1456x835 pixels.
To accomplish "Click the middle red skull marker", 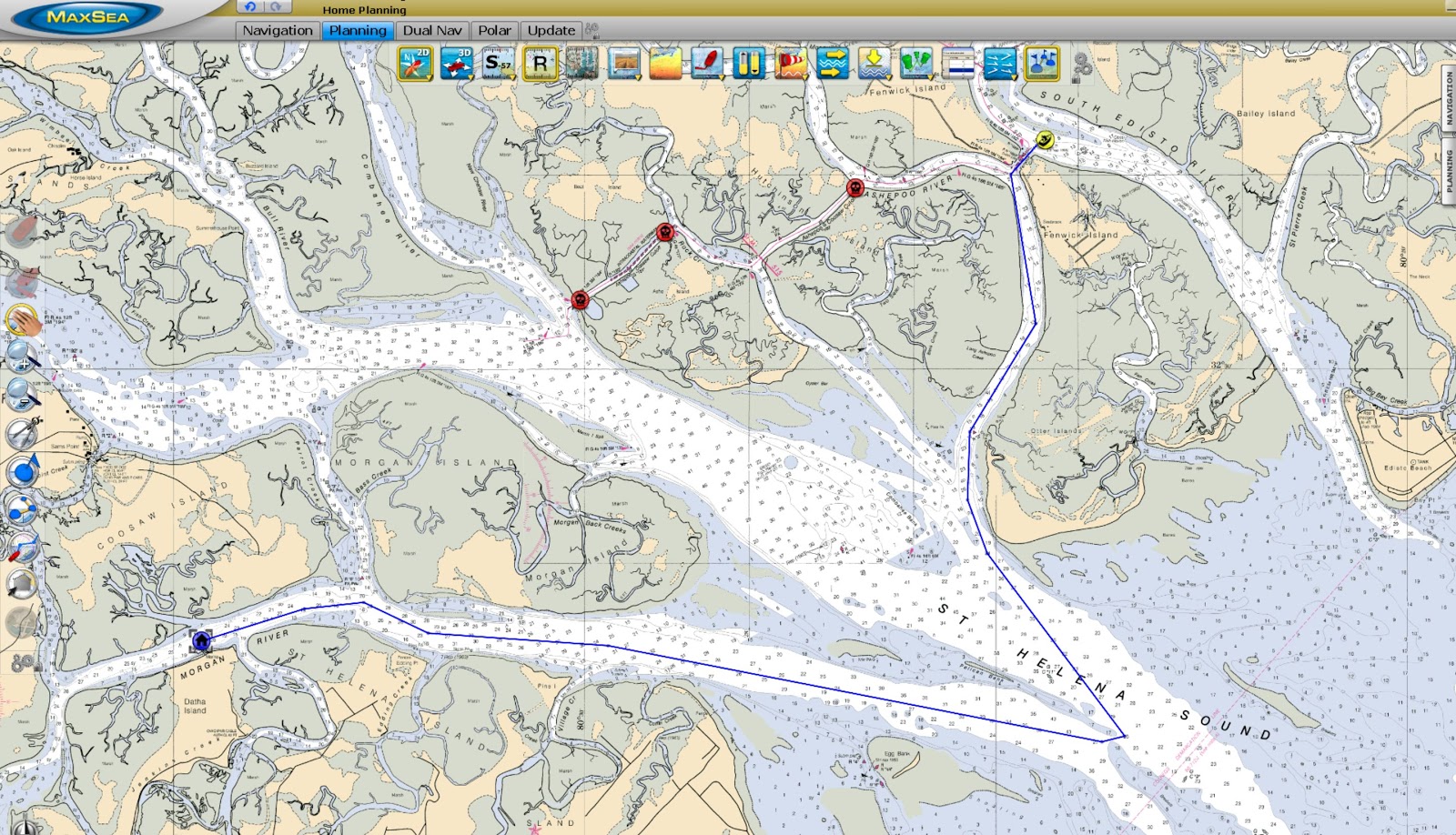I will click(665, 233).
